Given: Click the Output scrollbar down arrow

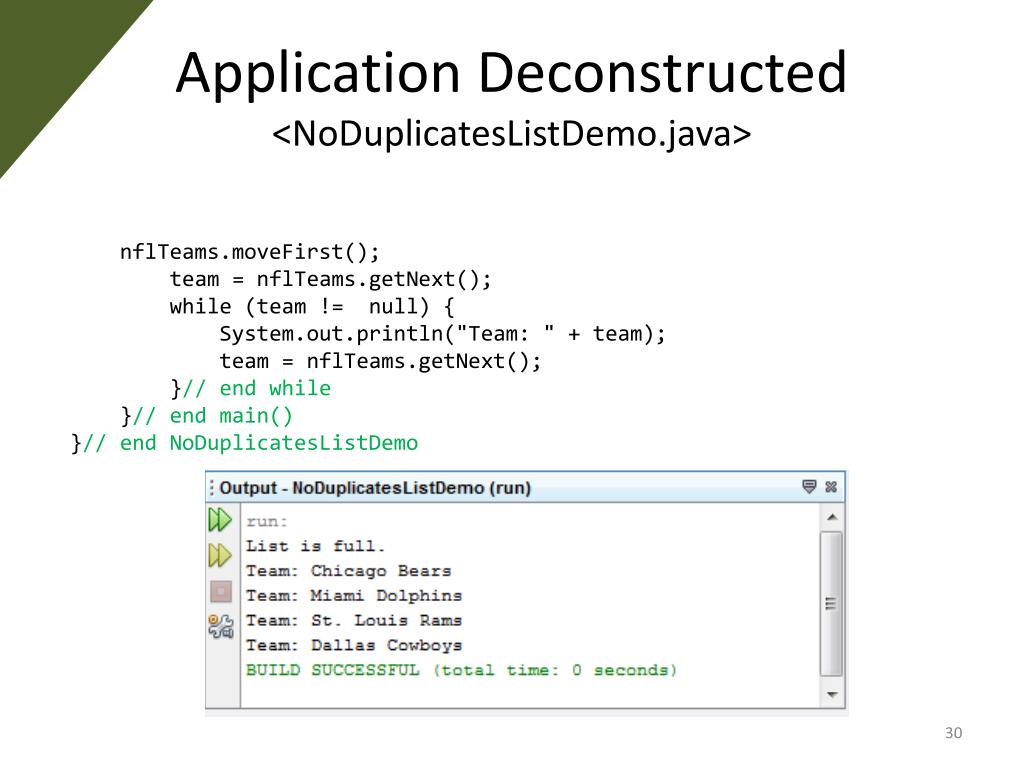Looking at the screenshot, I should (x=832, y=694).
